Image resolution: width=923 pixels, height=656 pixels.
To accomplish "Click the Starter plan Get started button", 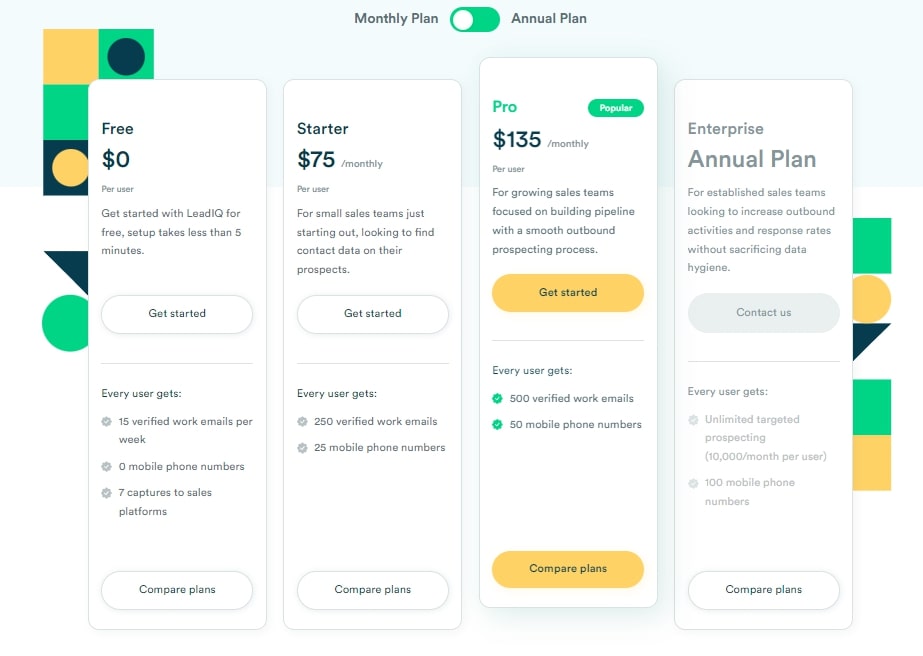I will tap(373, 314).
